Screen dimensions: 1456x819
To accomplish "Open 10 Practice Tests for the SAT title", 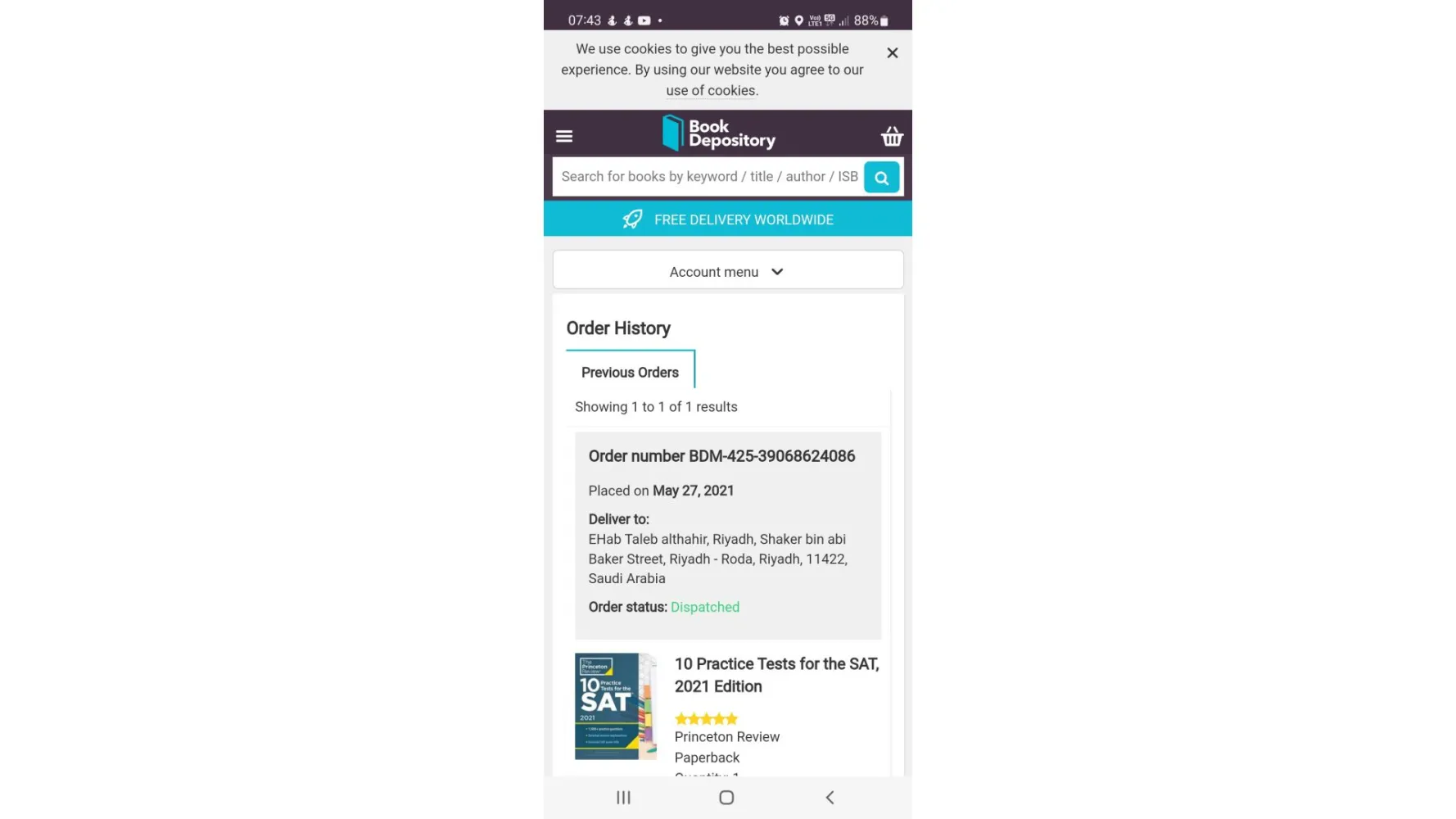I will [x=776, y=675].
